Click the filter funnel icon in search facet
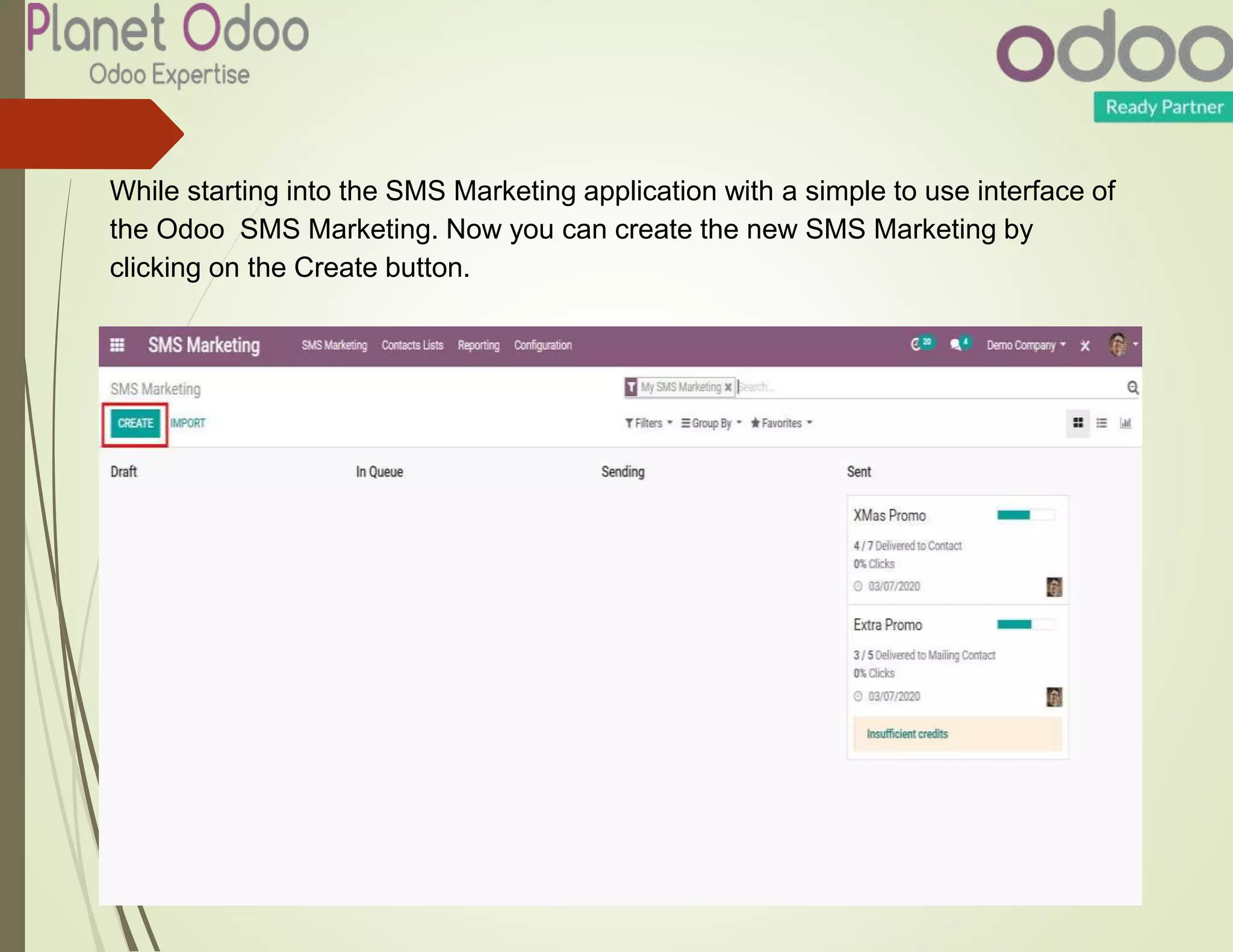This screenshot has height=952, width=1233. 631,387
